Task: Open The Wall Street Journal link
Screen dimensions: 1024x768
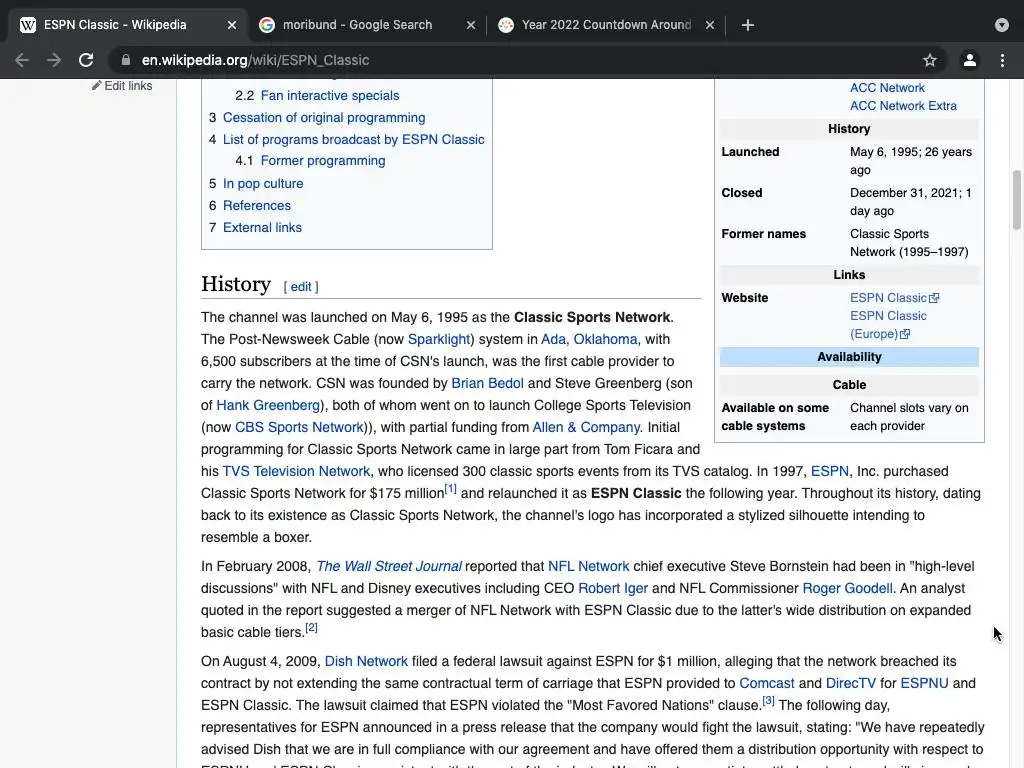Action: point(389,566)
